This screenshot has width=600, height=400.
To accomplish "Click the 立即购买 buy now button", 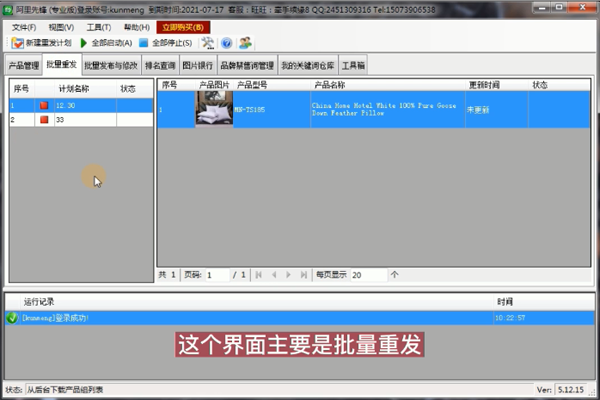I will 183,27.
